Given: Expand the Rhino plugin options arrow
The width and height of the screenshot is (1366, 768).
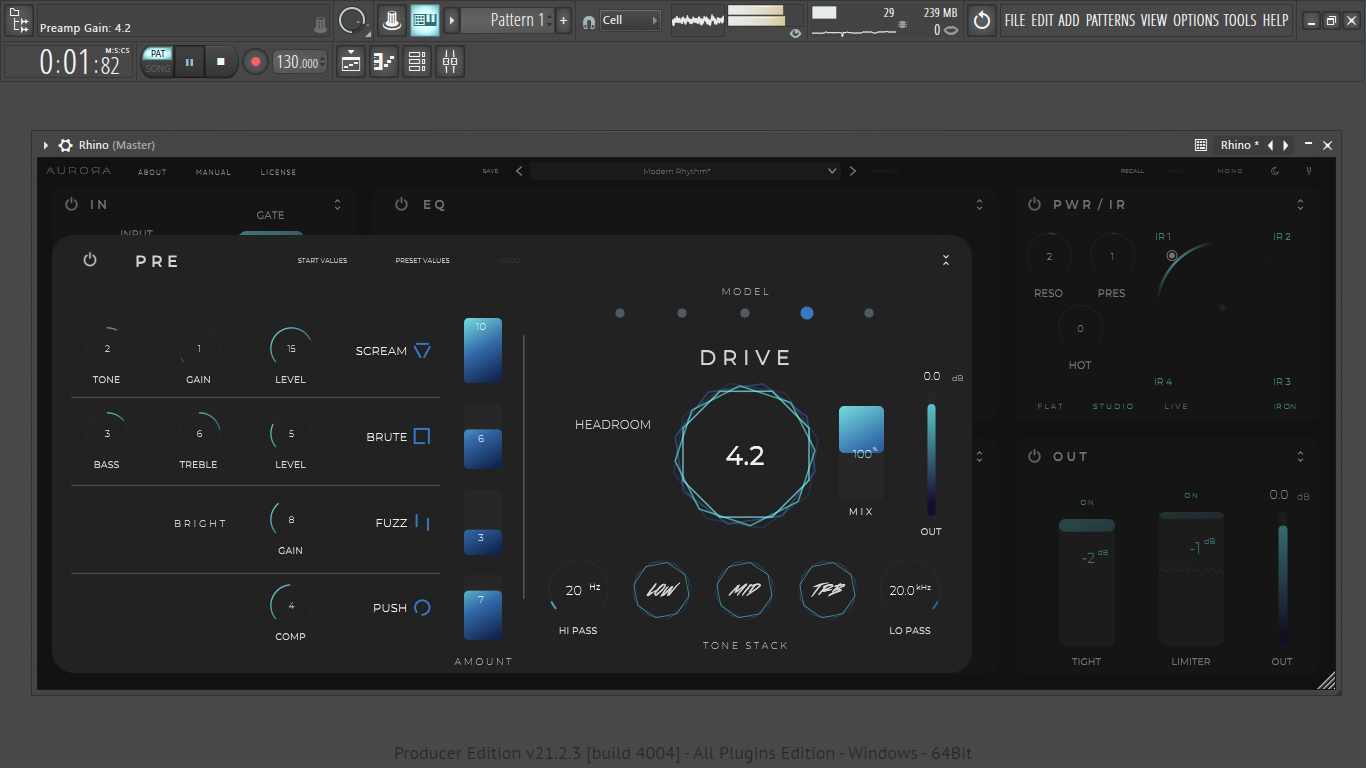Looking at the screenshot, I should (46, 145).
